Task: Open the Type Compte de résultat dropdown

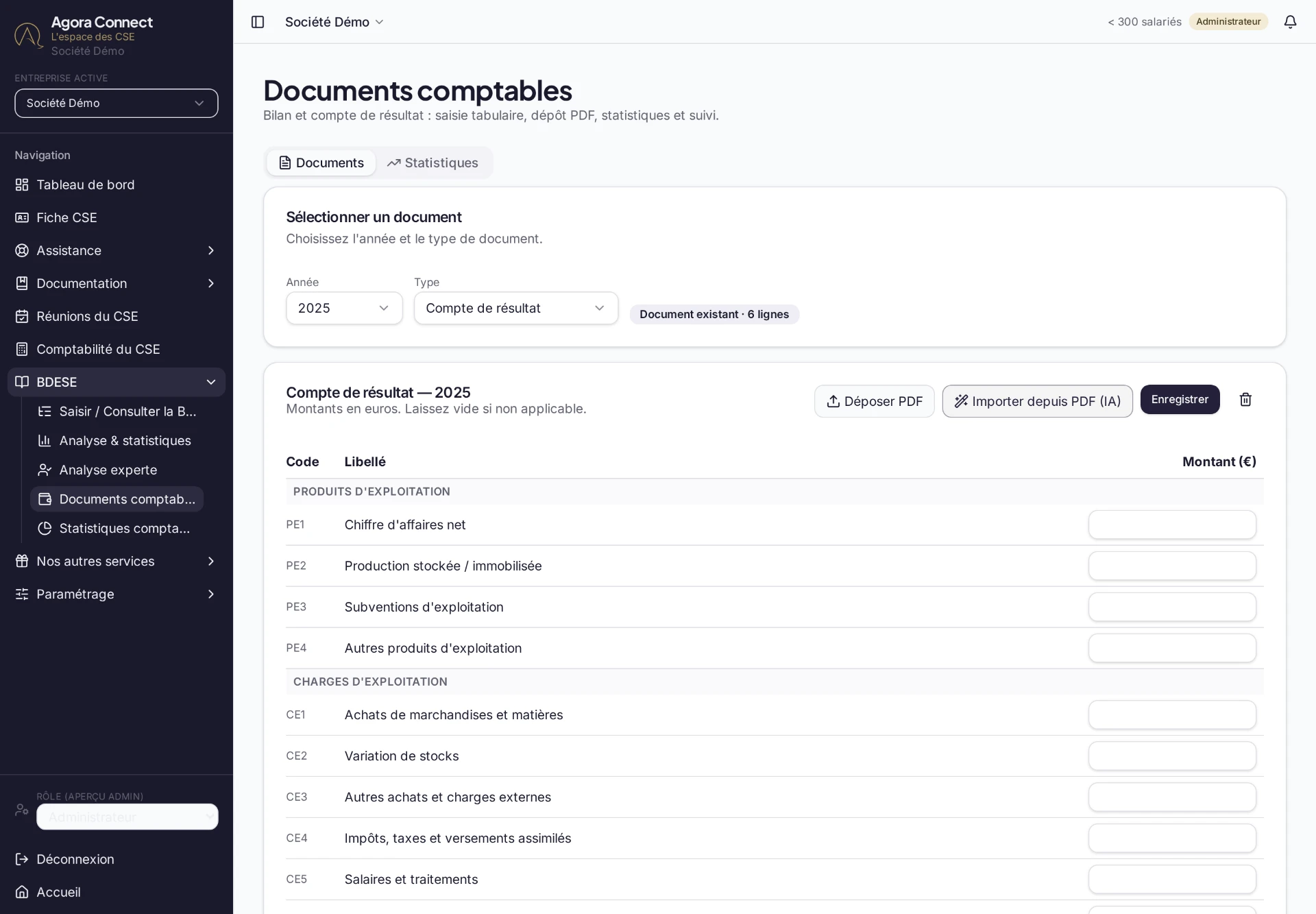Action: coord(516,308)
